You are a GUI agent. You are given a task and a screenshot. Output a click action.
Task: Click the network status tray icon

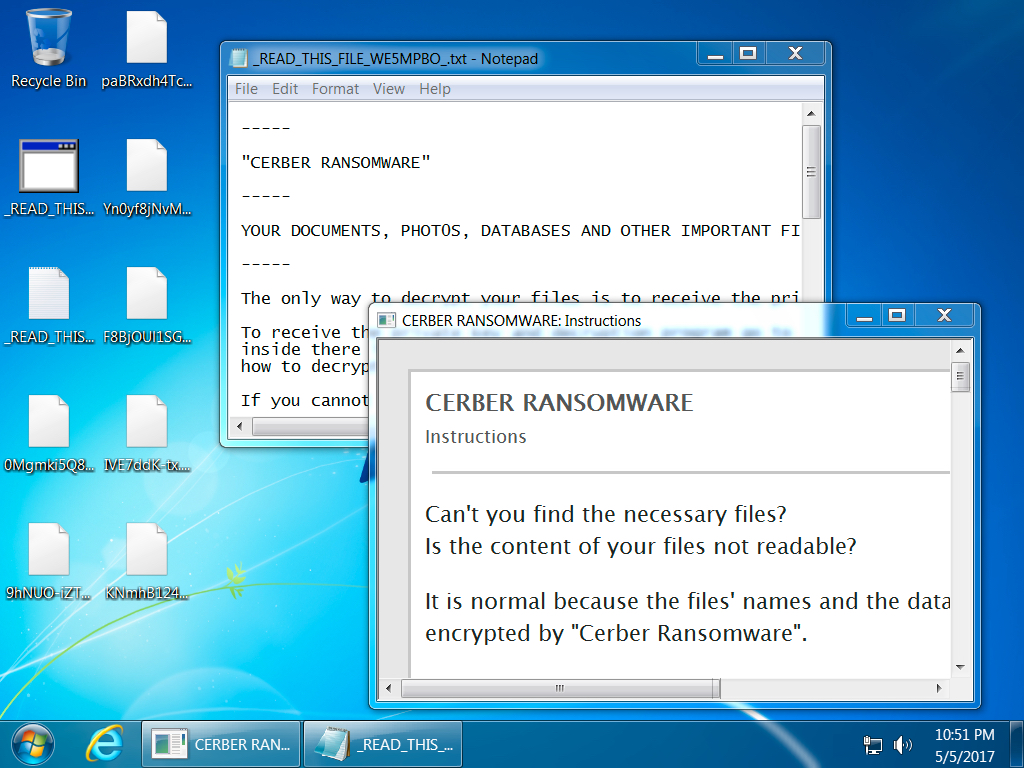pyautogui.click(x=872, y=744)
